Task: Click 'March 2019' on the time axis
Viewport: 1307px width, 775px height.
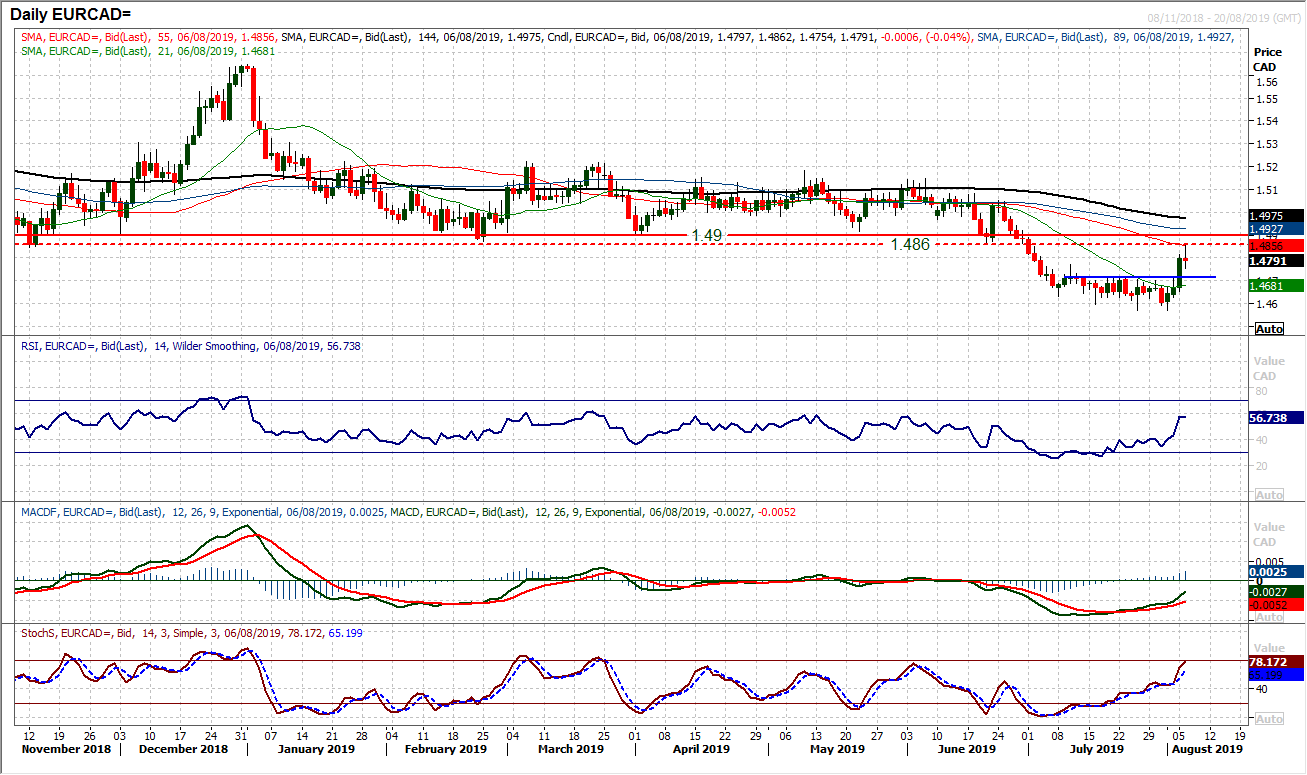Action: pos(570,748)
